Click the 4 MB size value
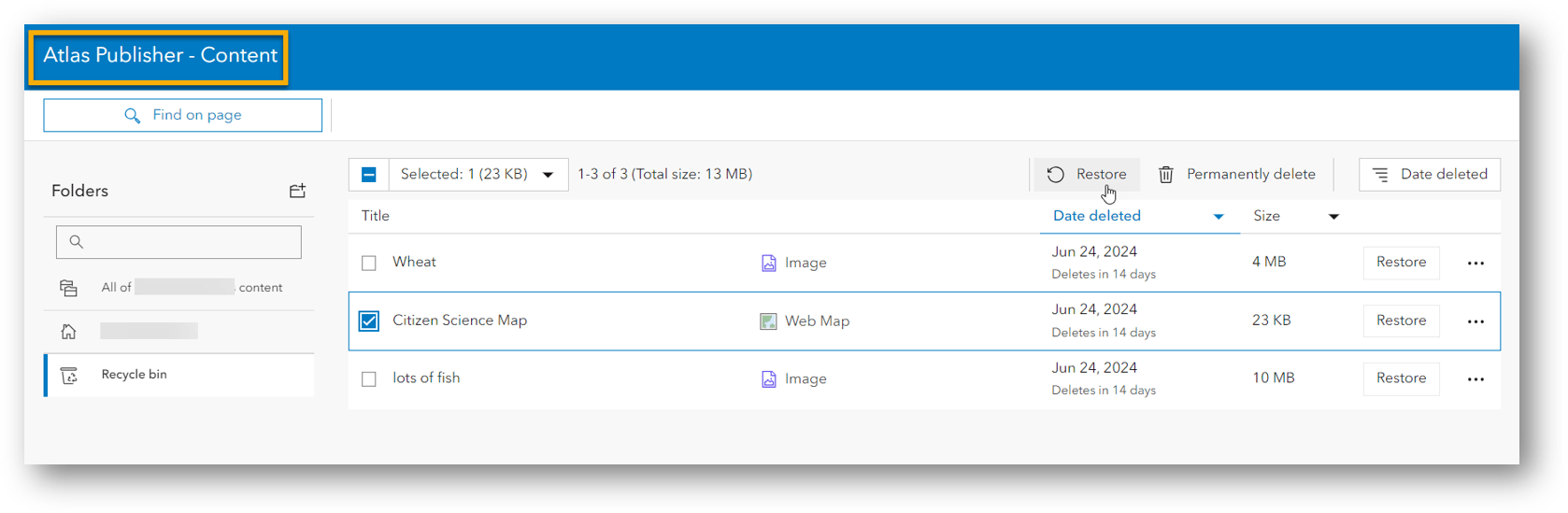The width and height of the screenshot is (1568, 513). coord(1269,263)
